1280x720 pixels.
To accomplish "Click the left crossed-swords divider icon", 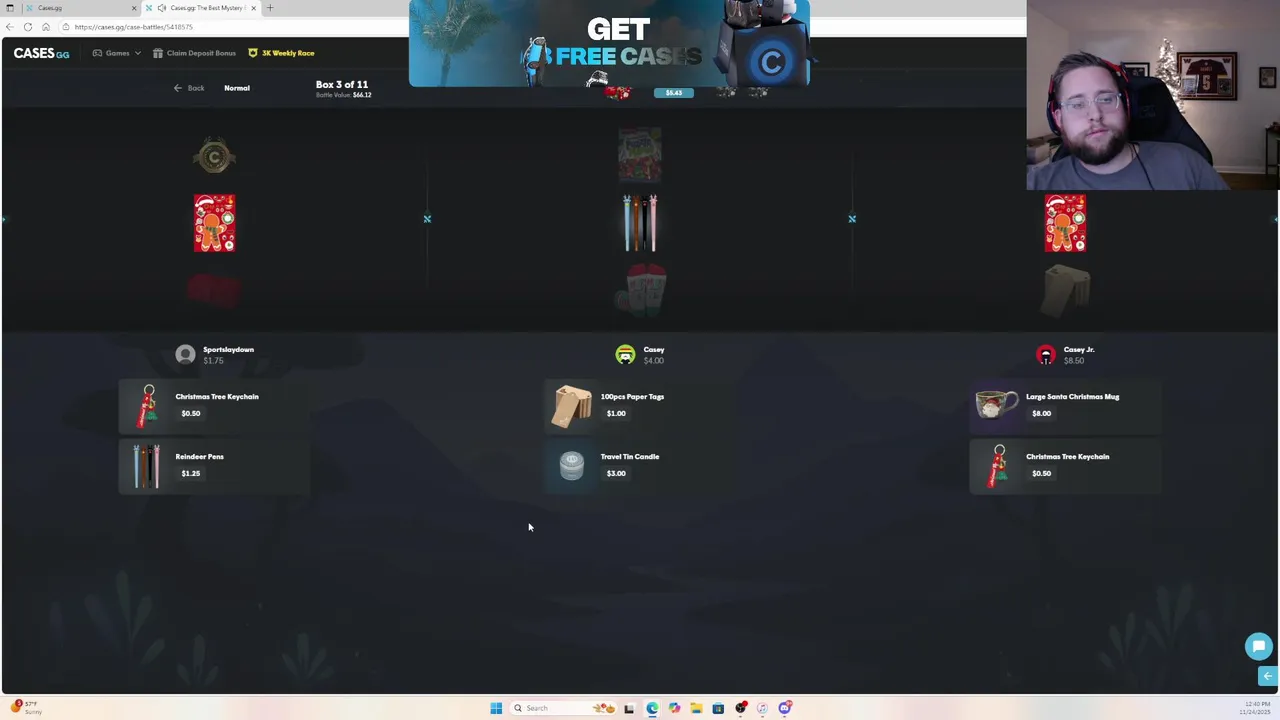I will [427, 219].
